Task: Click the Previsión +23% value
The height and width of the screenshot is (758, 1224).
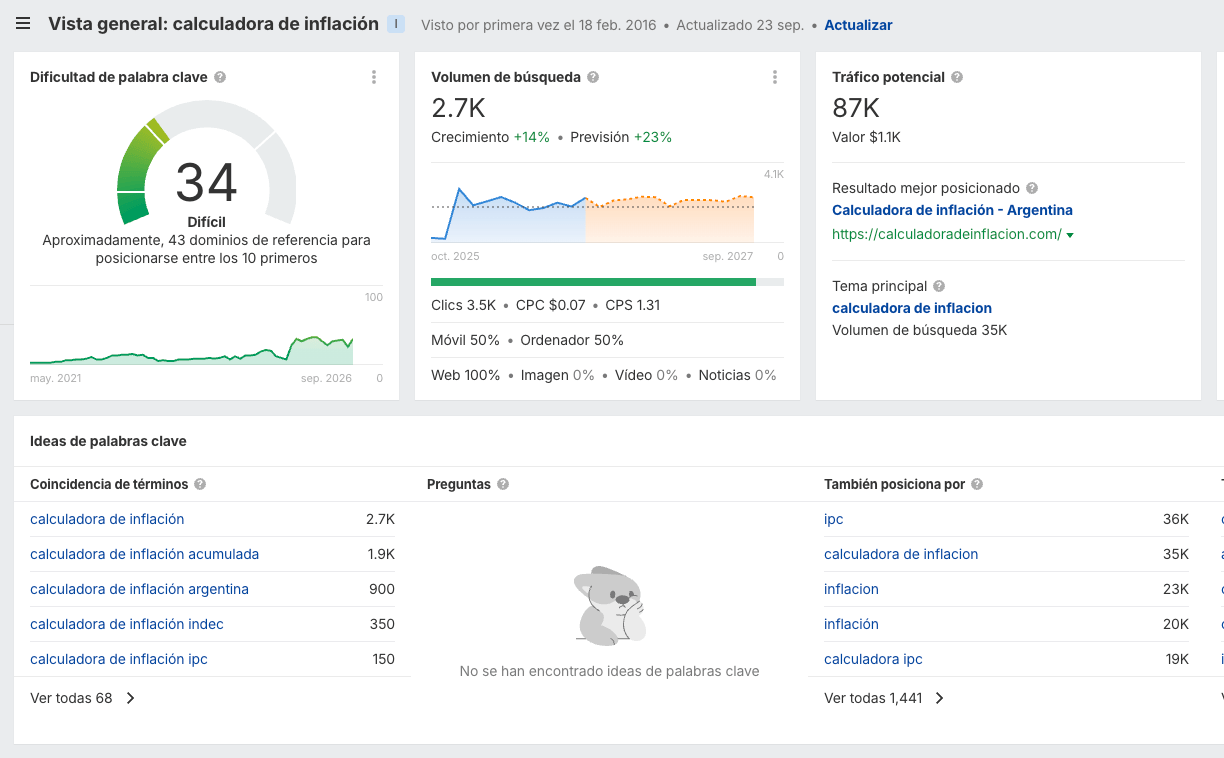Action: 621,137
